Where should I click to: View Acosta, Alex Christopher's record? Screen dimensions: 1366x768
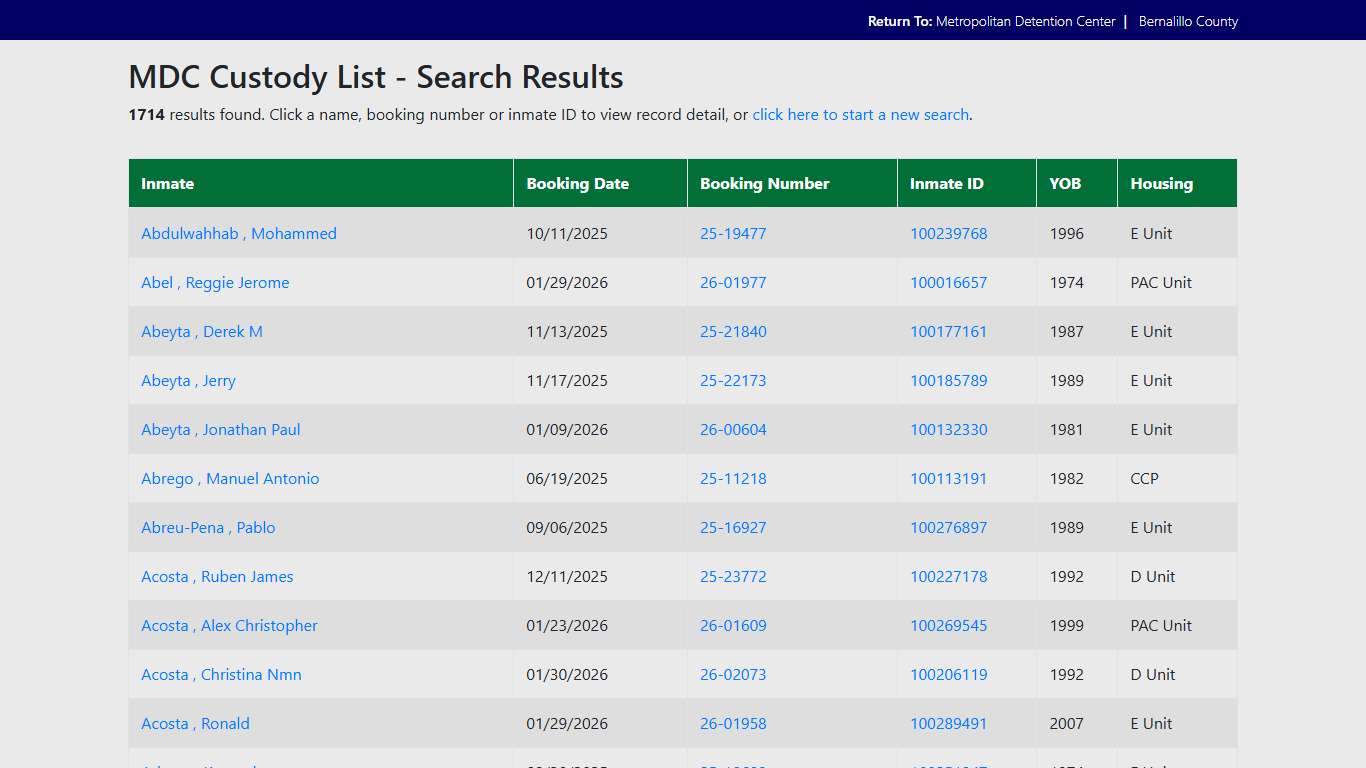point(229,625)
